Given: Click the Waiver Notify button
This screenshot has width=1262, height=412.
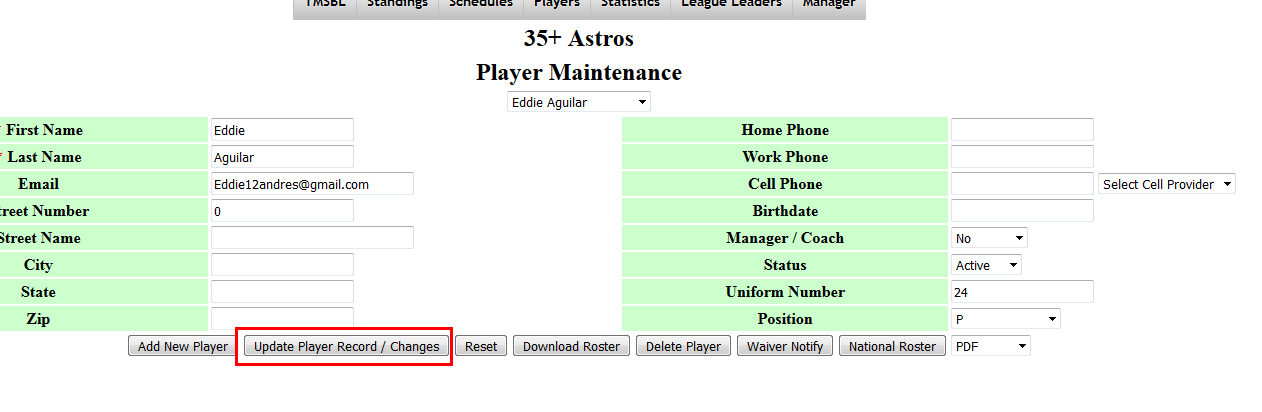Looking at the screenshot, I should click(785, 346).
